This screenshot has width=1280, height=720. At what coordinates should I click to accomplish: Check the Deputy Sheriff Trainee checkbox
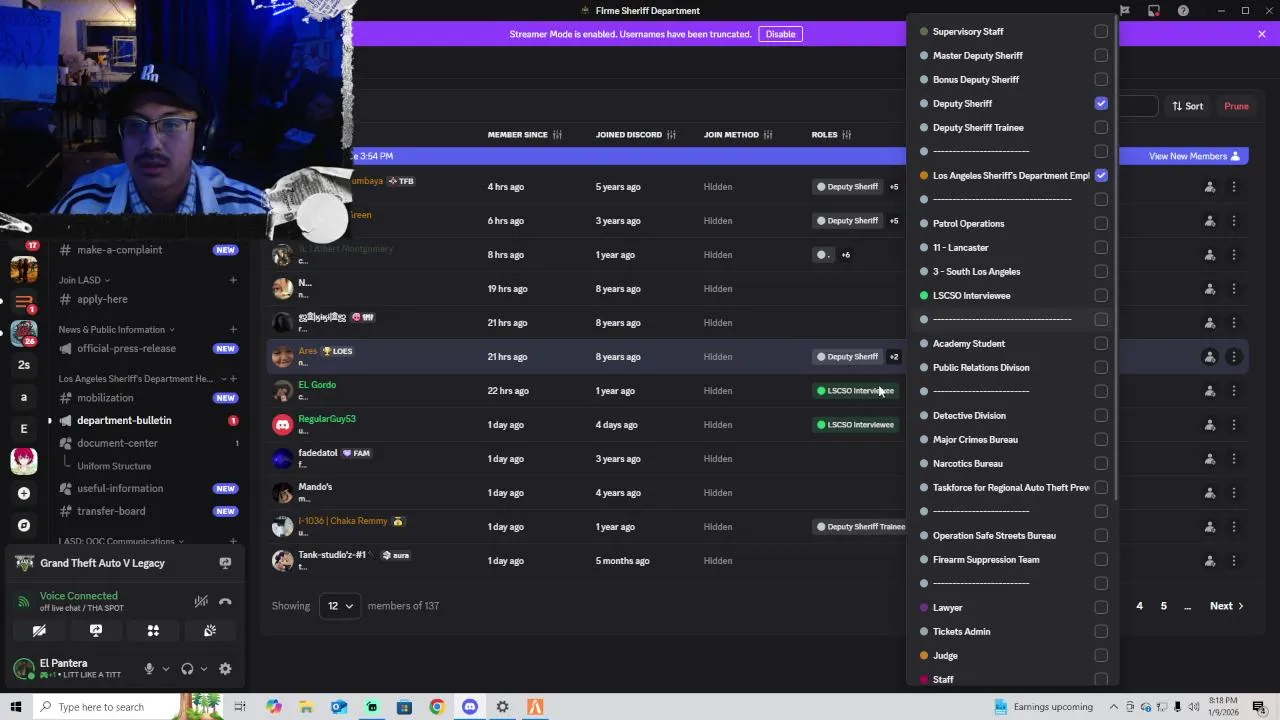[1101, 128]
